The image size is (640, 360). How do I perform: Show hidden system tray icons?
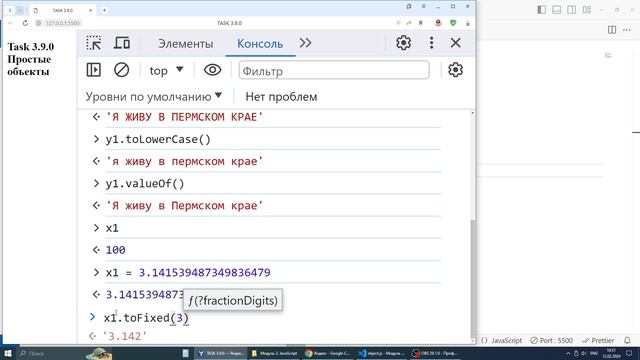[x=568, y=353]
